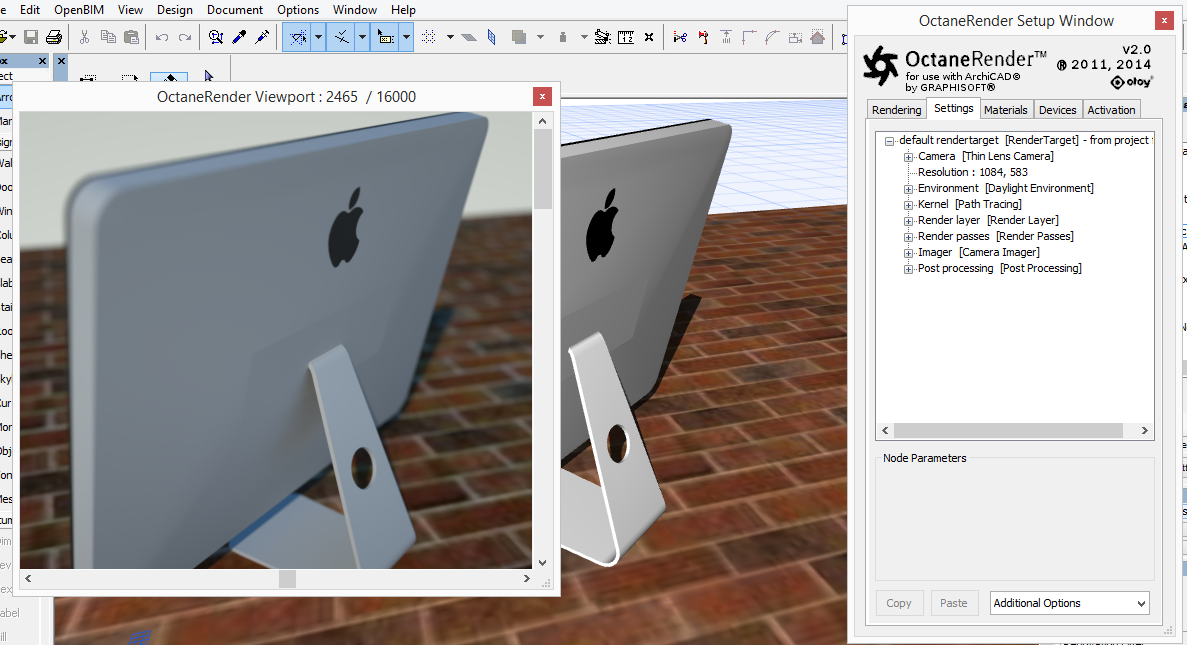The image size is (1187, 645).
Task: Open the Additional Options combo box
Action: pyautogui.click(x=1070, y=603)
